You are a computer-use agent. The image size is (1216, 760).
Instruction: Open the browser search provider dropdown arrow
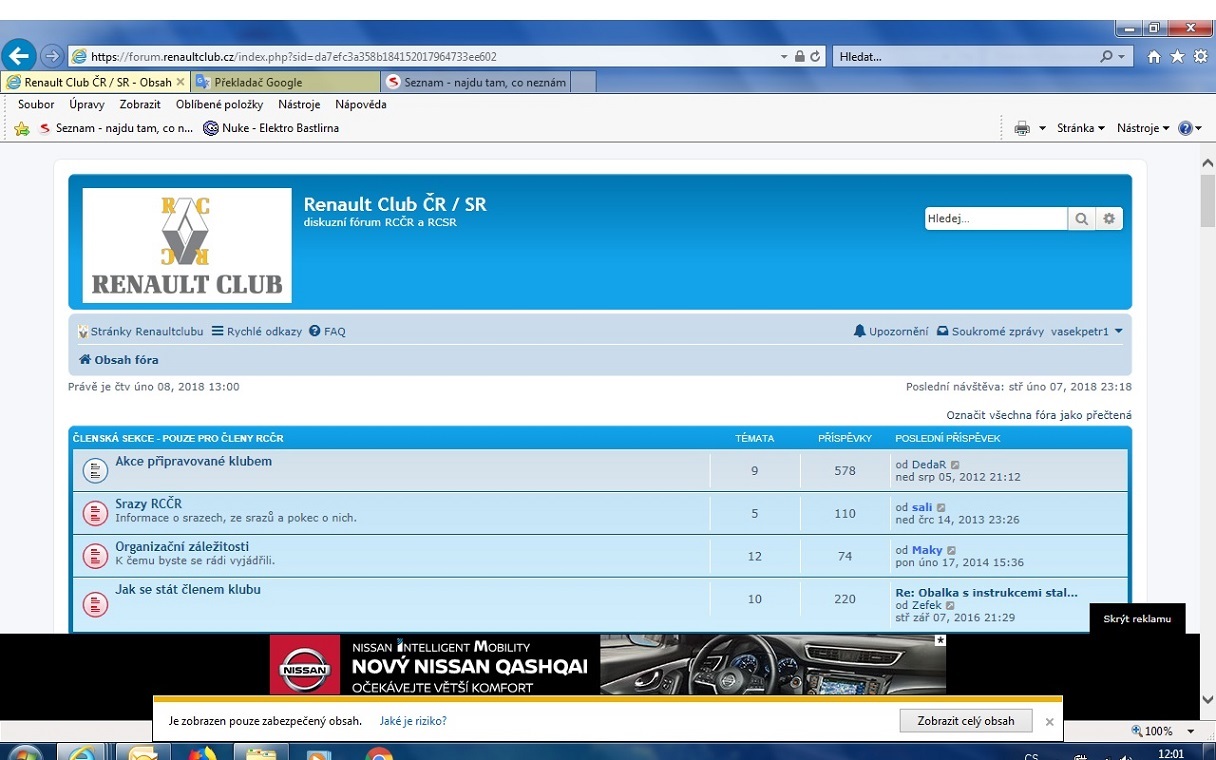[x=1122, y=57]
